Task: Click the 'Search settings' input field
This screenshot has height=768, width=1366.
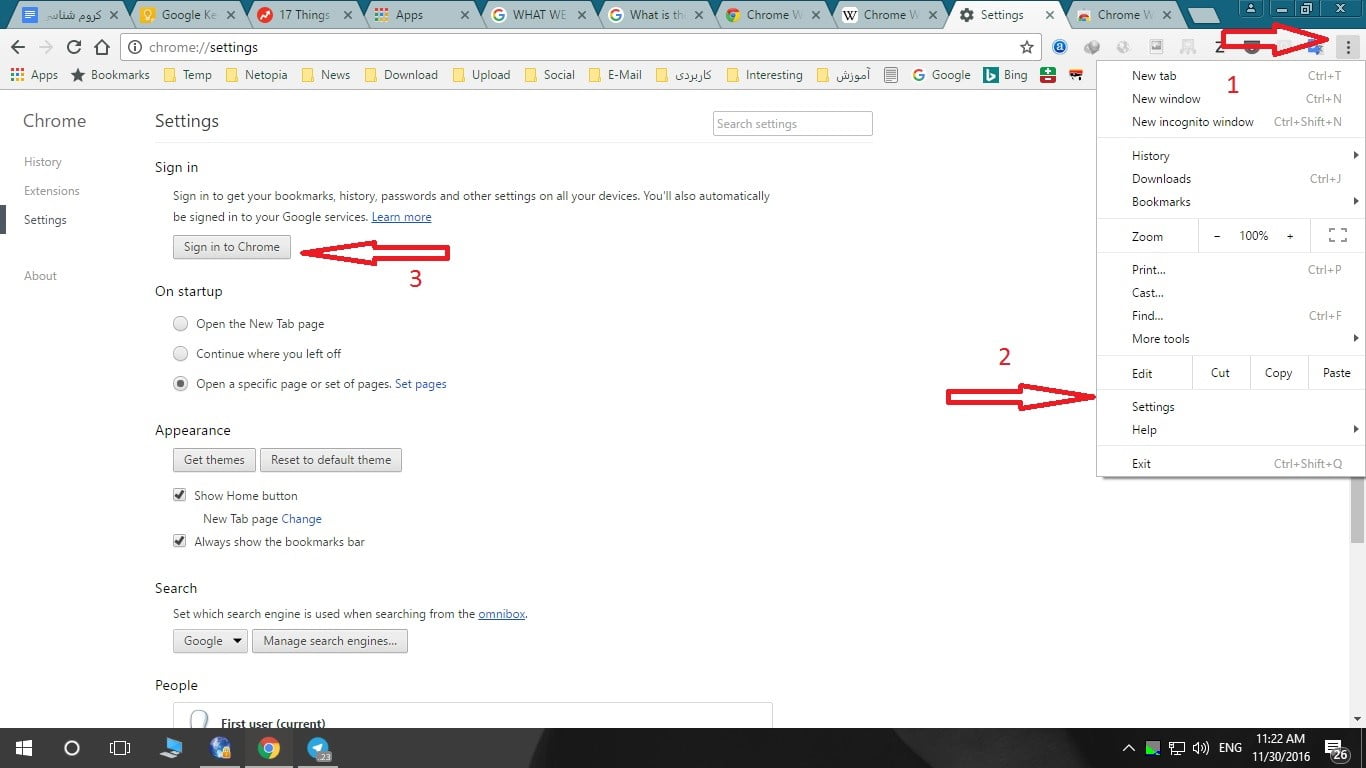Action: [793, 124]
